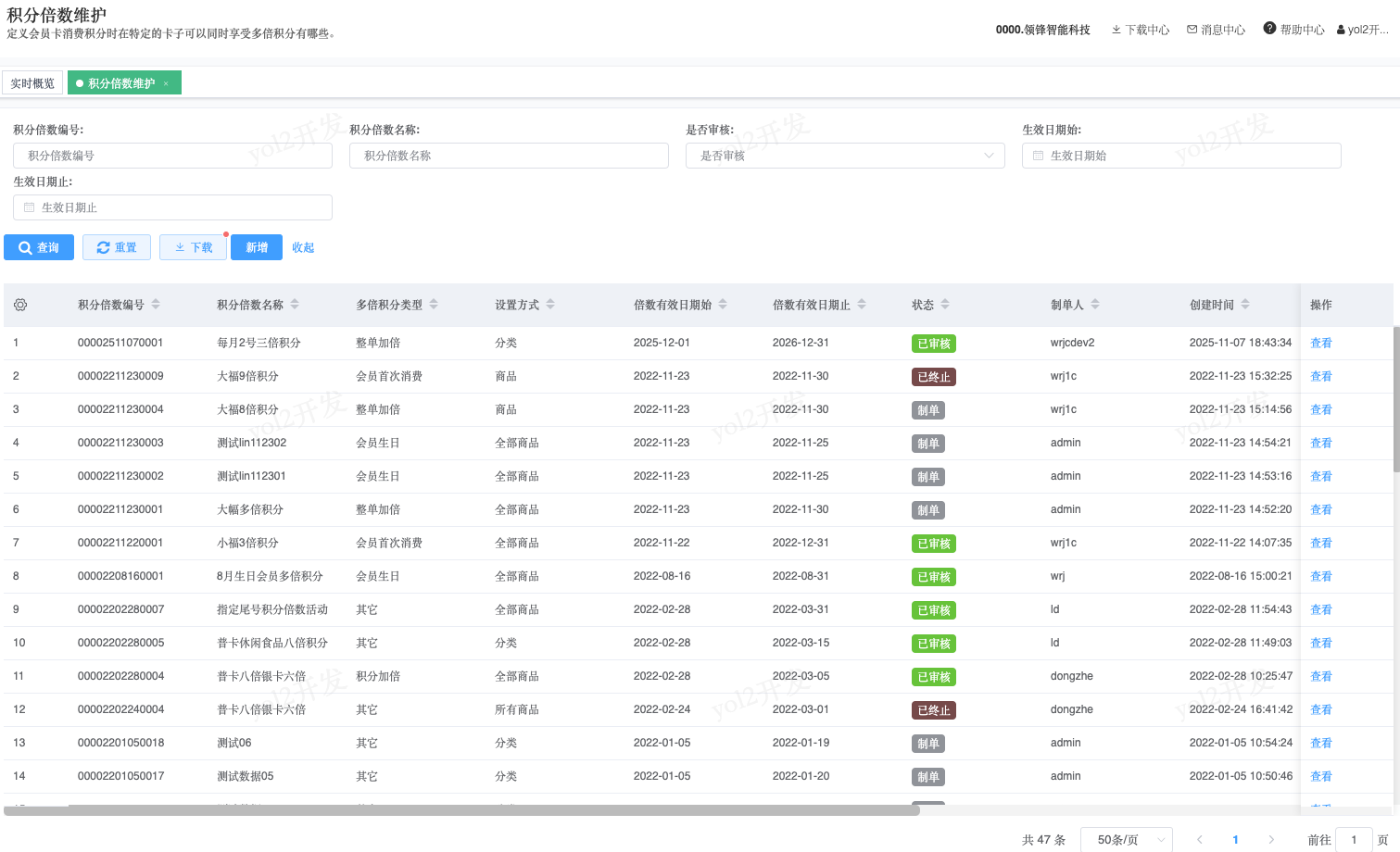Click the 新增 button
Viewport: 1400px width, 852px height.
pos(257,247)
